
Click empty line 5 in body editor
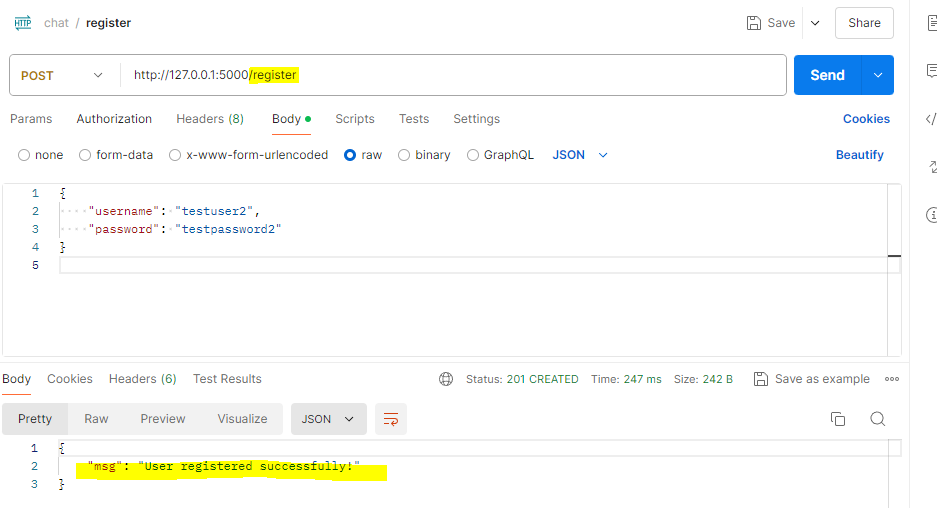click(x=479, y=265)
